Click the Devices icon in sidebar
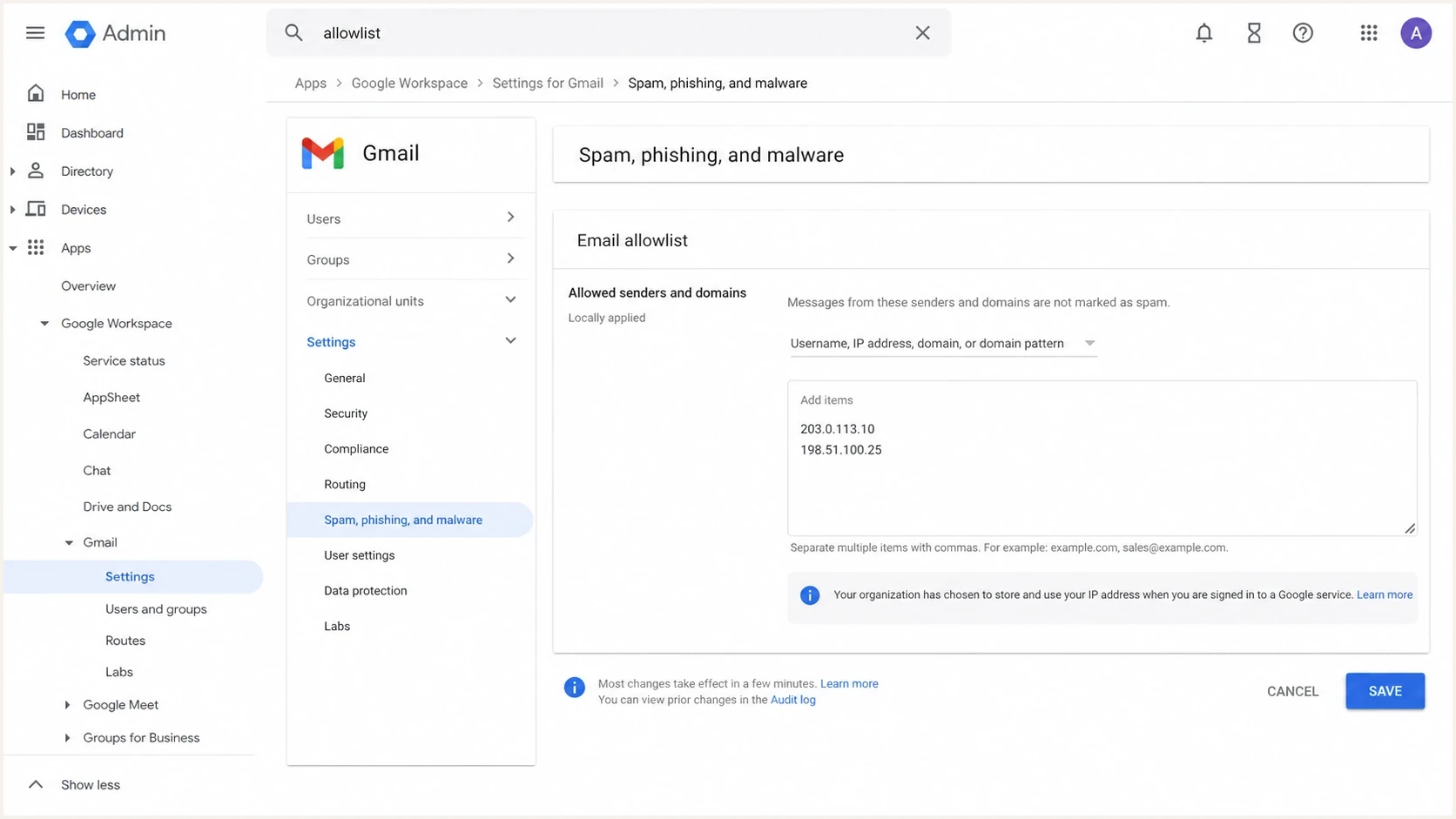This screenshot has height=819, width=1456. tap(36, 209)
